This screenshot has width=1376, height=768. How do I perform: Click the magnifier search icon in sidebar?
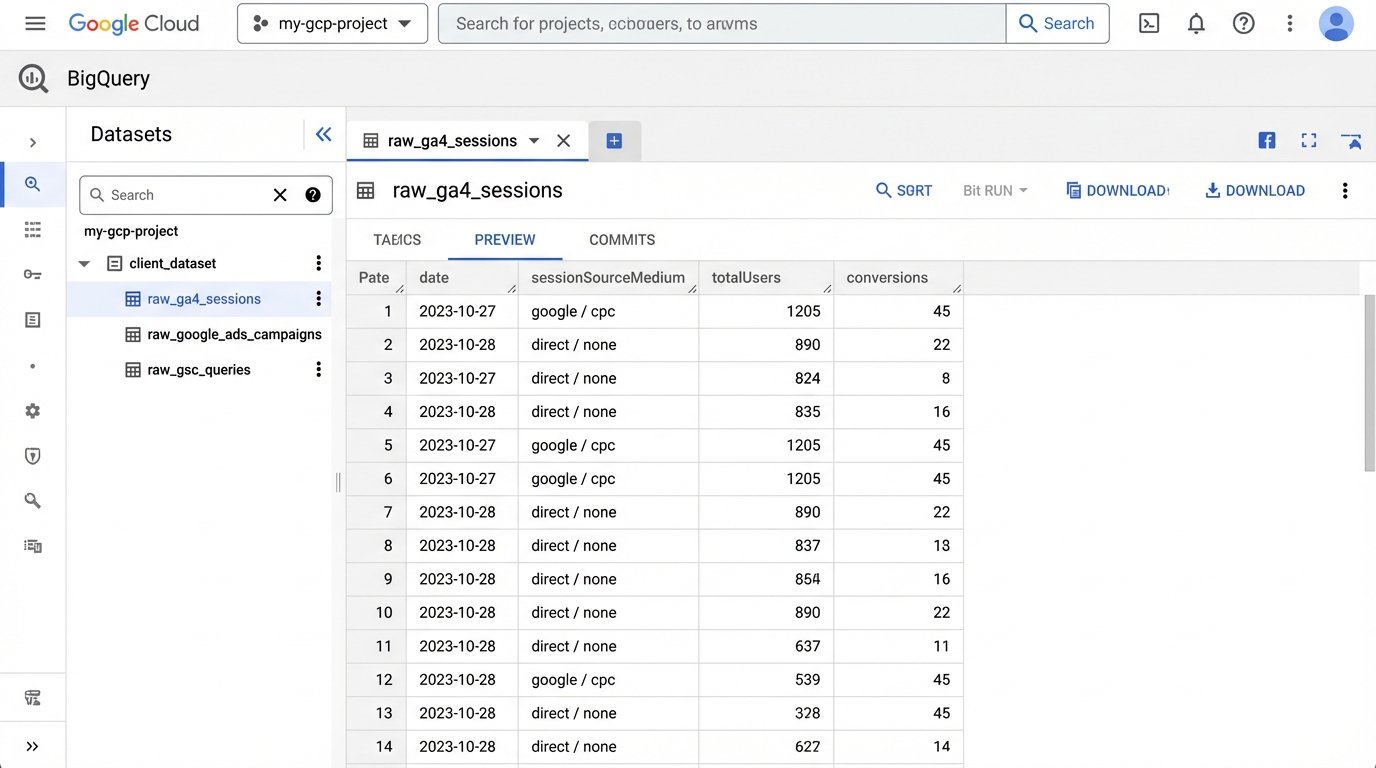(x=33, y=499)
